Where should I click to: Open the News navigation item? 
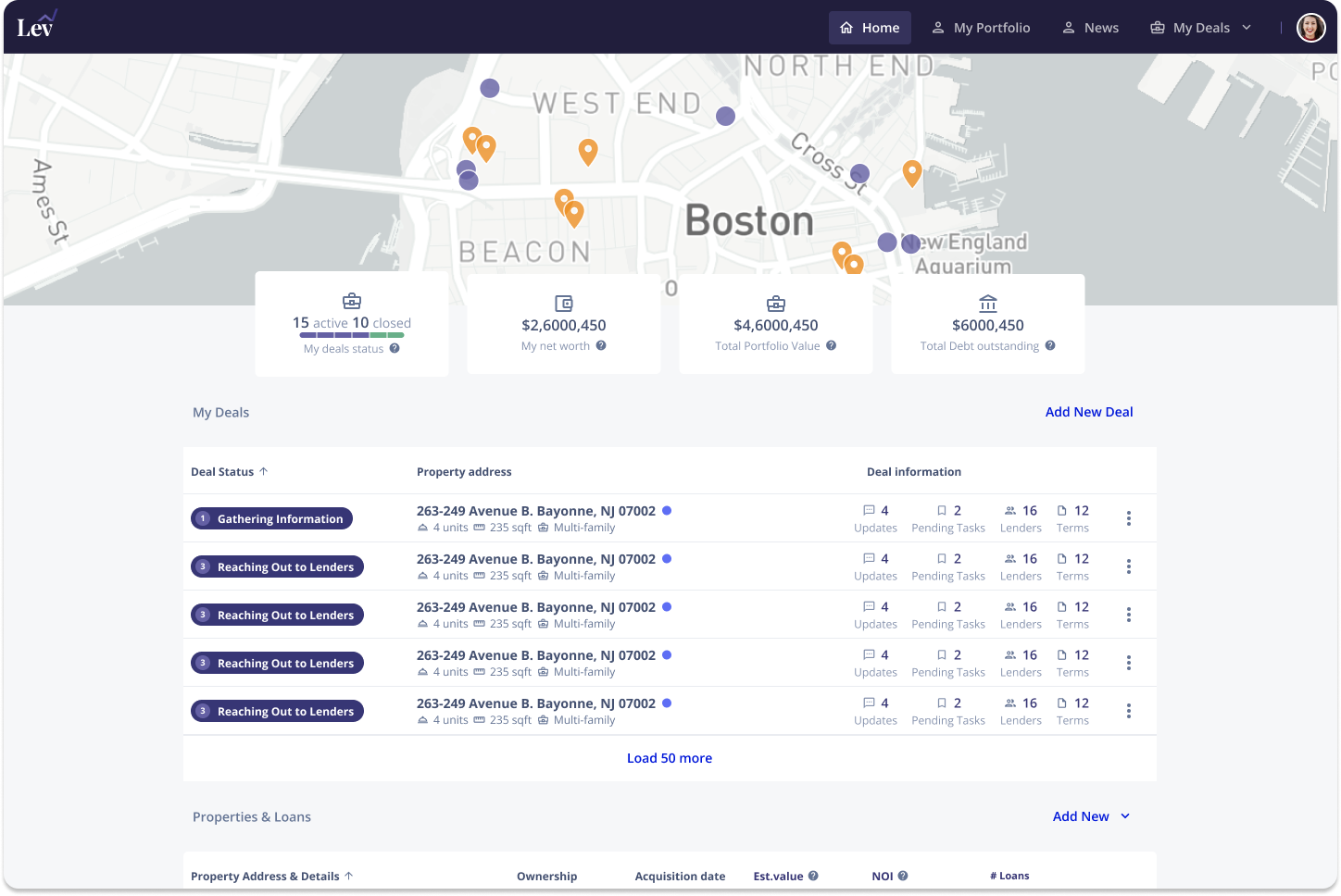coord(1090,28)
